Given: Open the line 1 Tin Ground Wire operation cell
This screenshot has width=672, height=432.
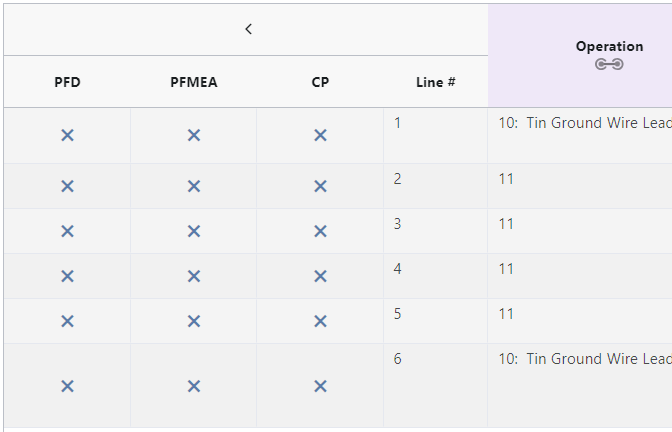Looking at the screenshot, I should point(584,123).
